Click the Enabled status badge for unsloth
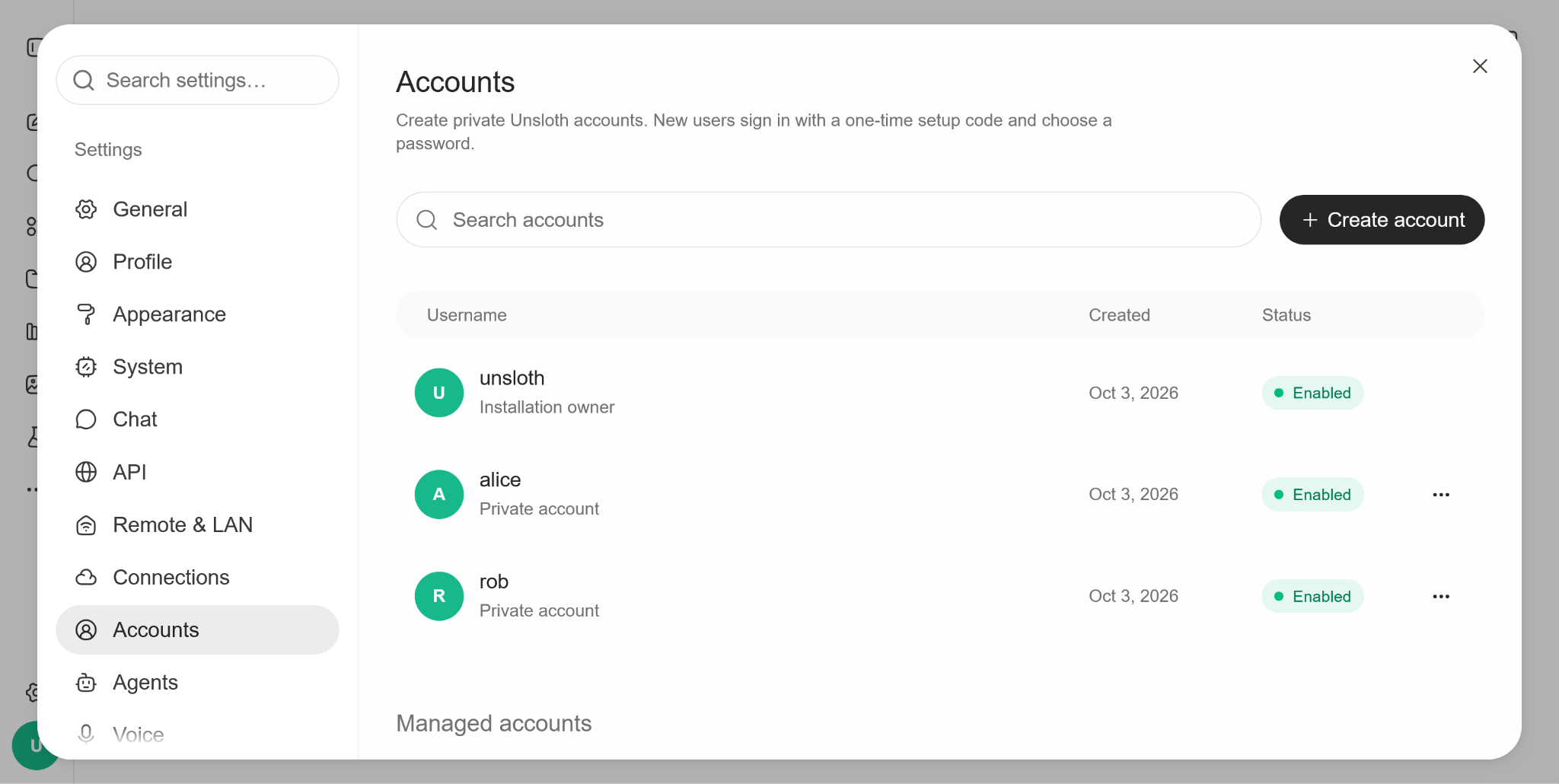1559x784 pixels. tap(1312, 393)
